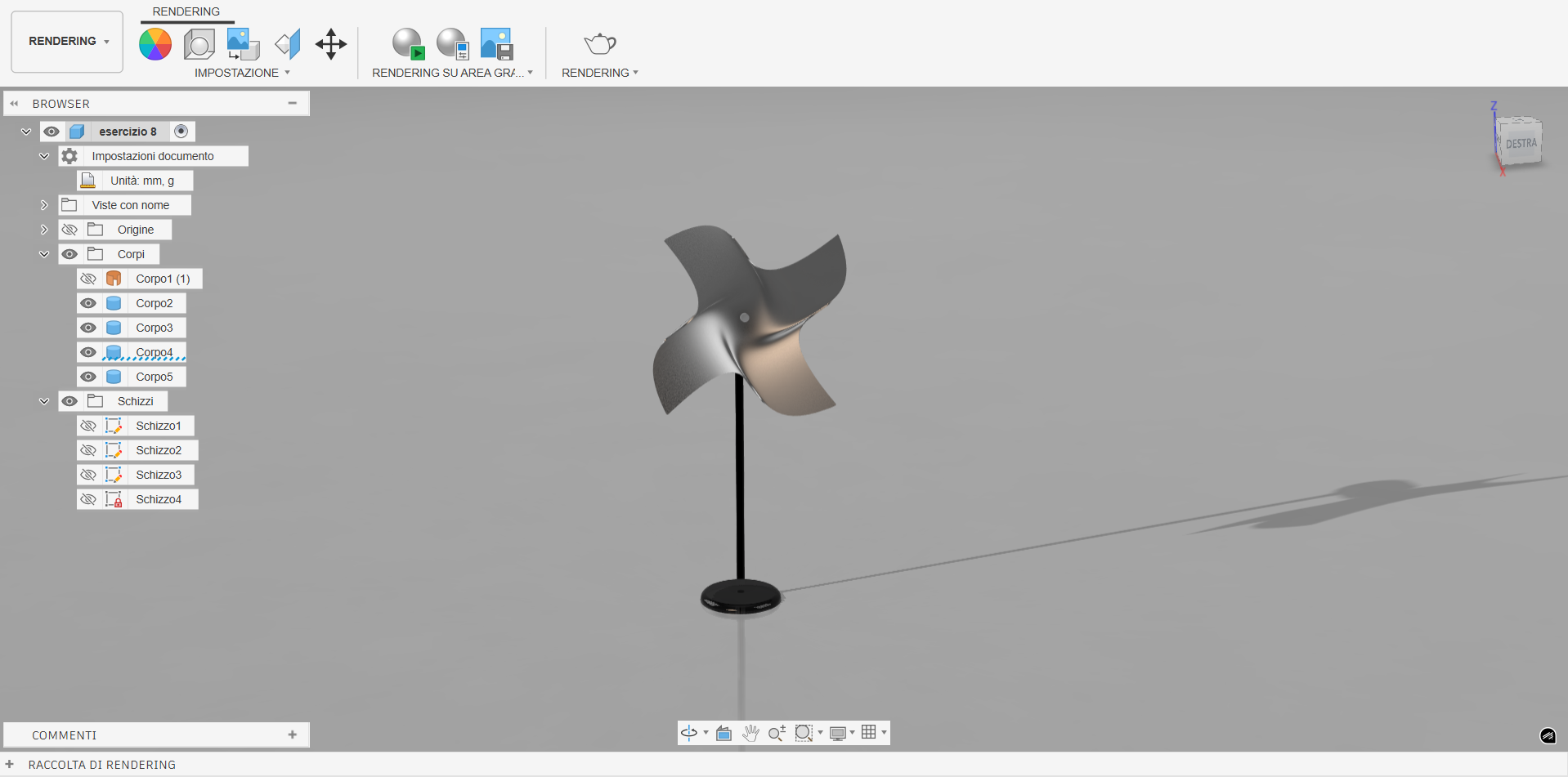Viewport: 1568px width, 777px height.
Task: Open Texture Map Controls in Impostazione group
Action: pyautogui.click(x=242, y=44)
